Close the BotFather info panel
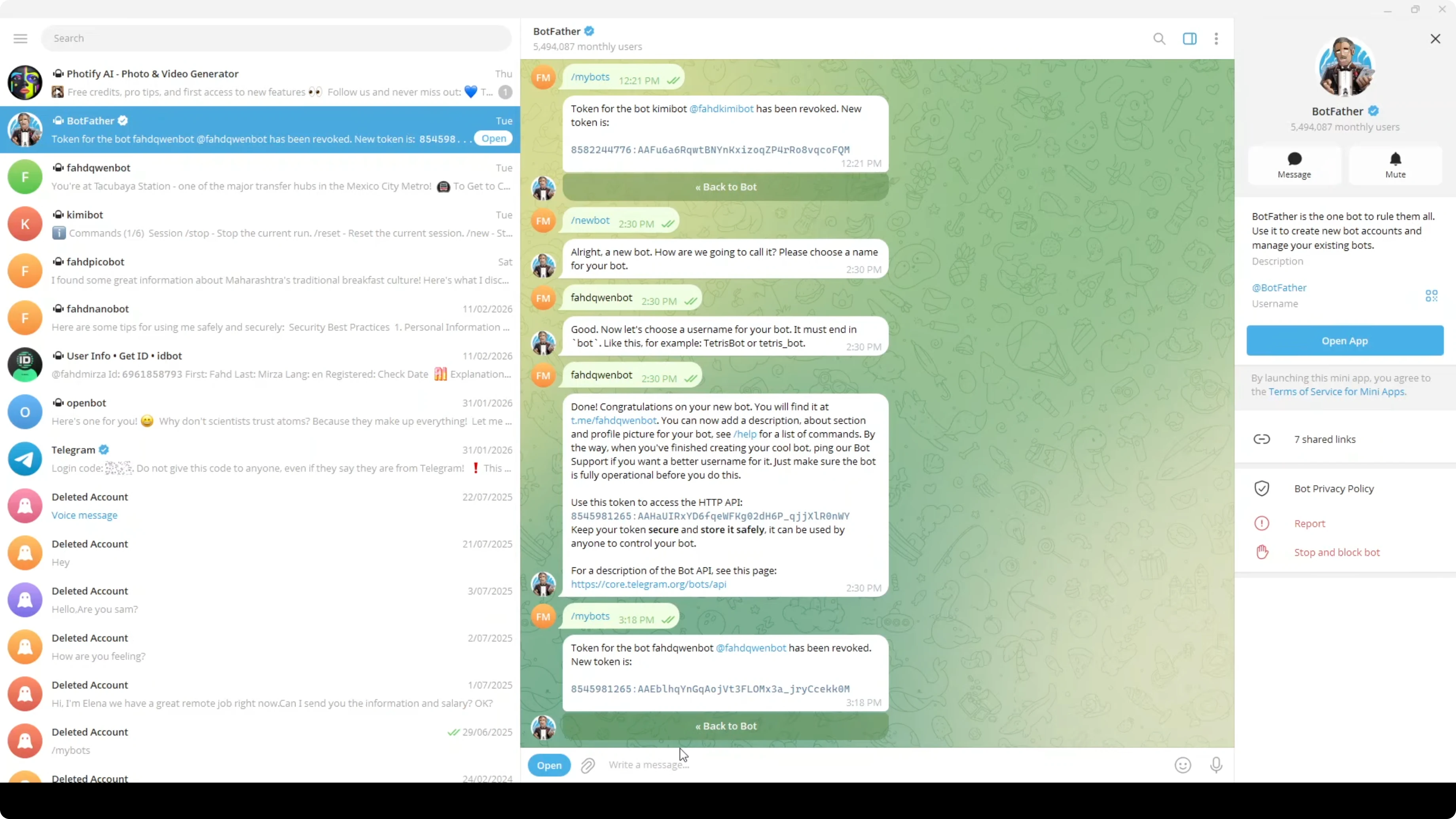Screen dimensions: 1456x819 1435,38
